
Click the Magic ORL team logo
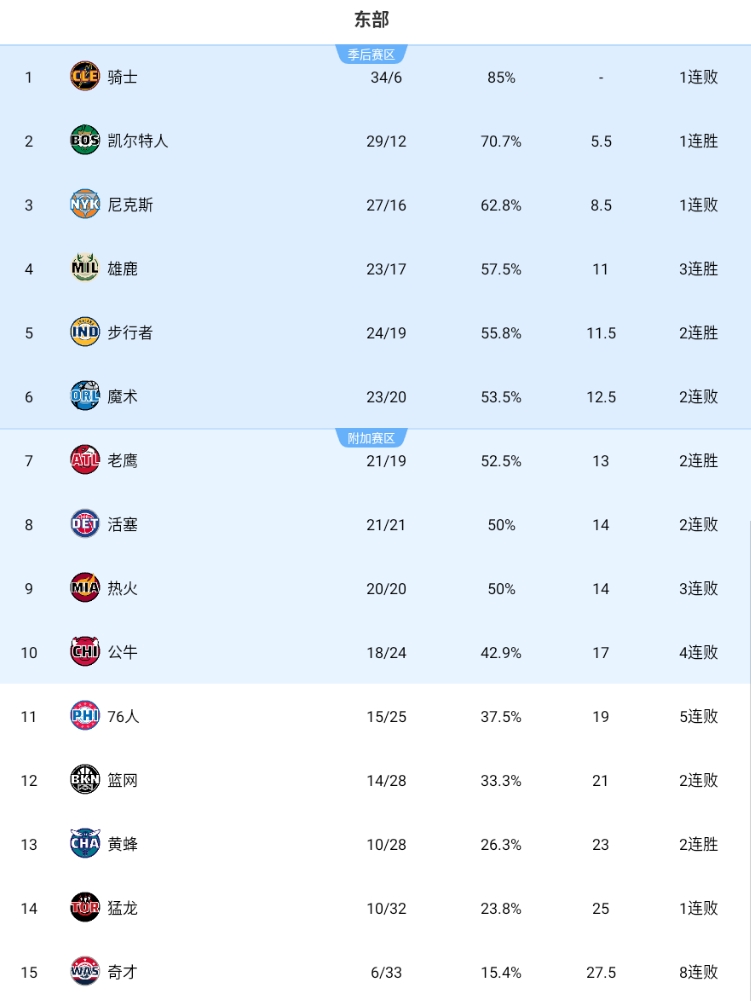pos(85,396)
